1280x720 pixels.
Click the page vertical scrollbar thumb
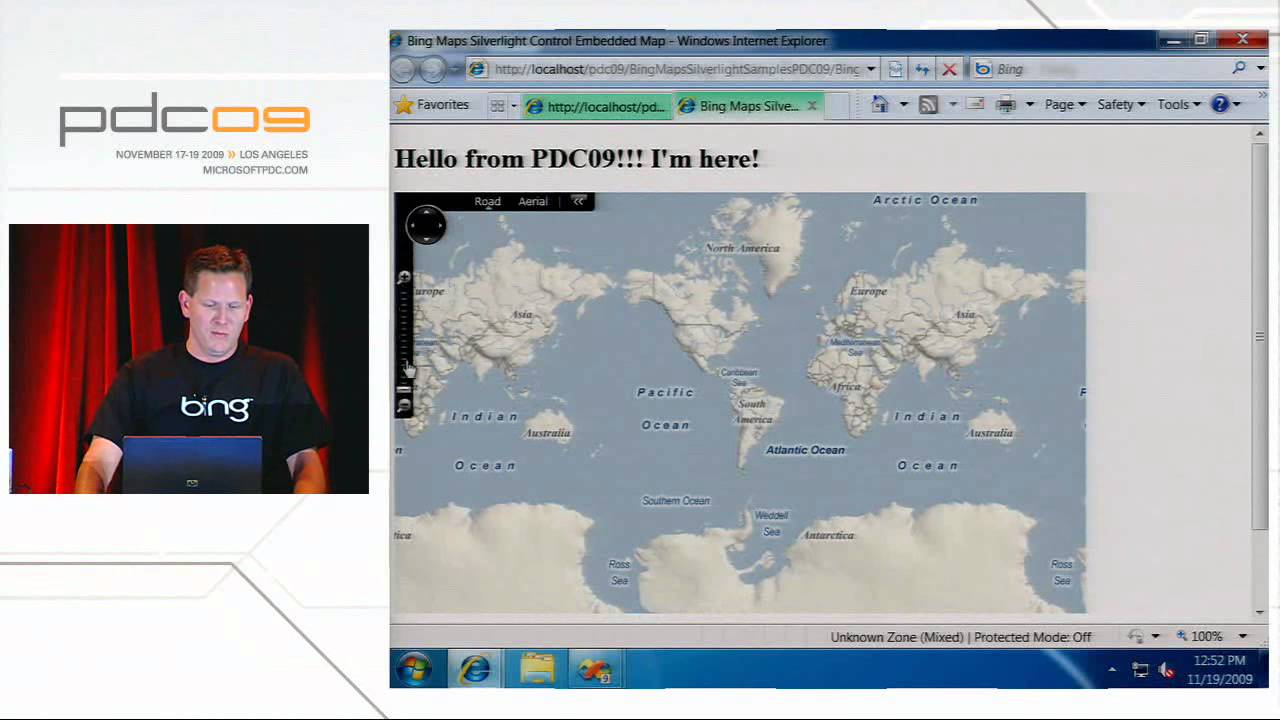1260,336
